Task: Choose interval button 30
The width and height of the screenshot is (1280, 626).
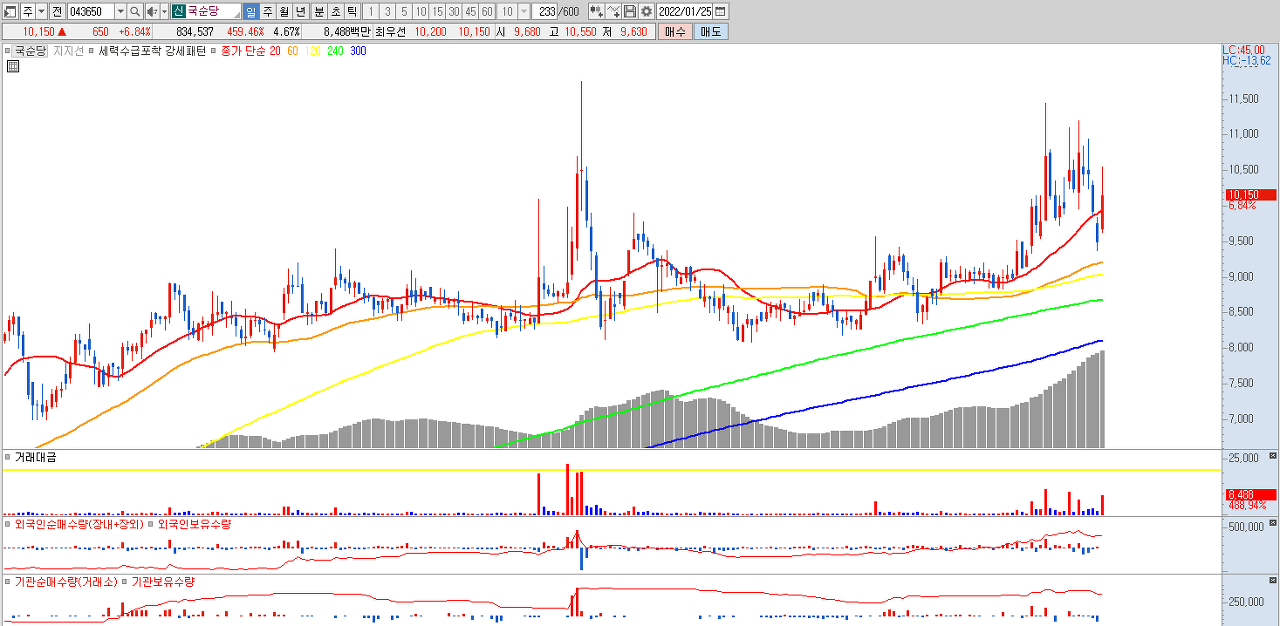Action: [454, 11]
